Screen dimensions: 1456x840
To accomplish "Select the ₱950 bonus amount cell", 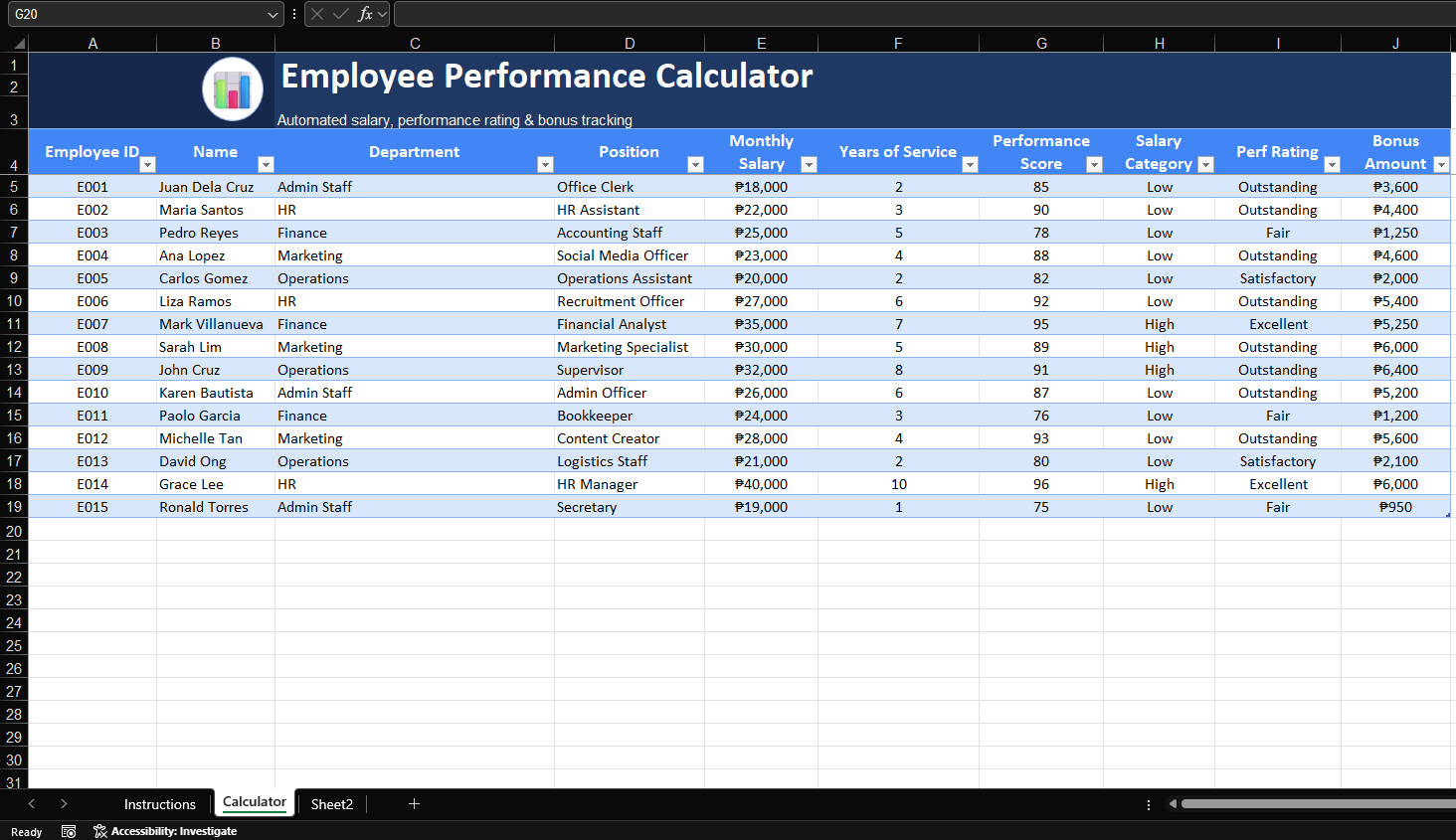I will coord(1395,507).
